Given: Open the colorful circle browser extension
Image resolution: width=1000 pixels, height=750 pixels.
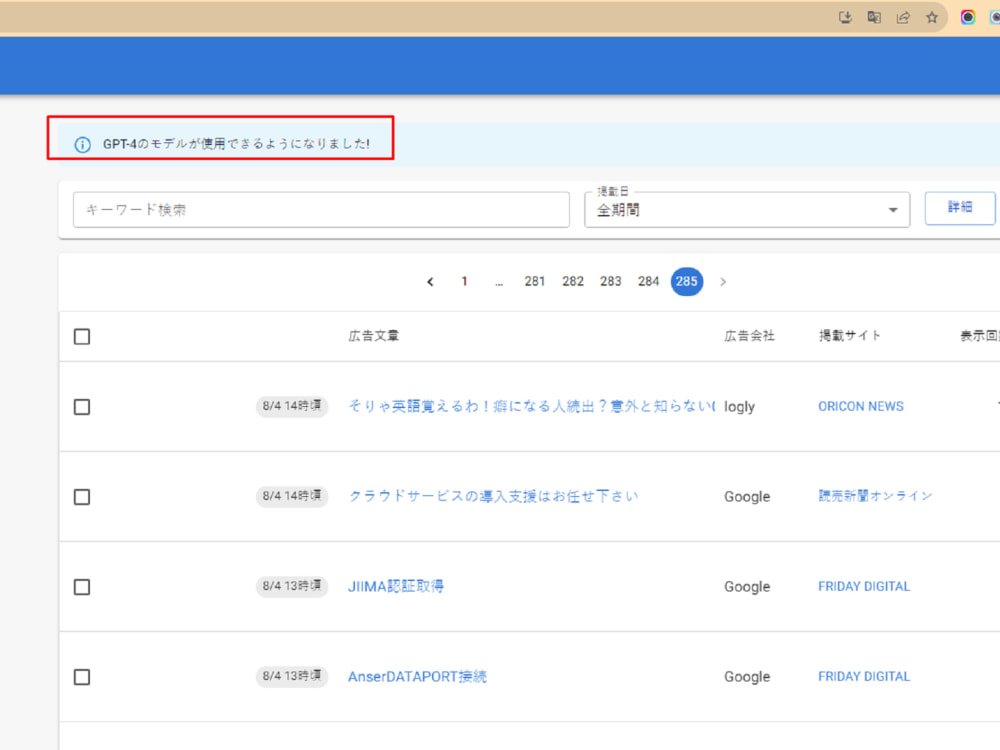Looking at the screenshot, I should point(967,17).
